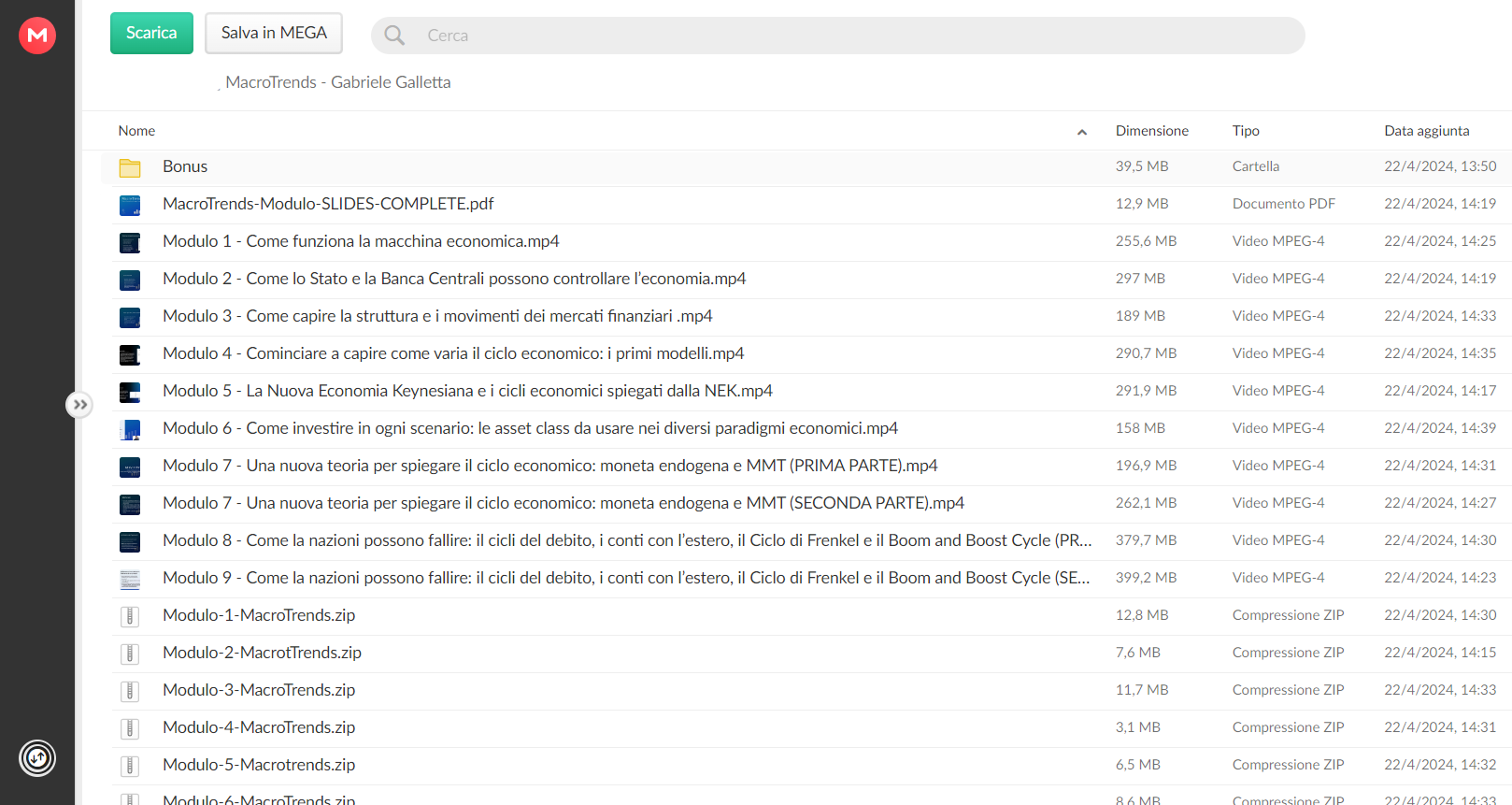This screenshot has width=1512, height=805.
Task: Click the Cartella type cell
Action: [x=1256, y=166]
